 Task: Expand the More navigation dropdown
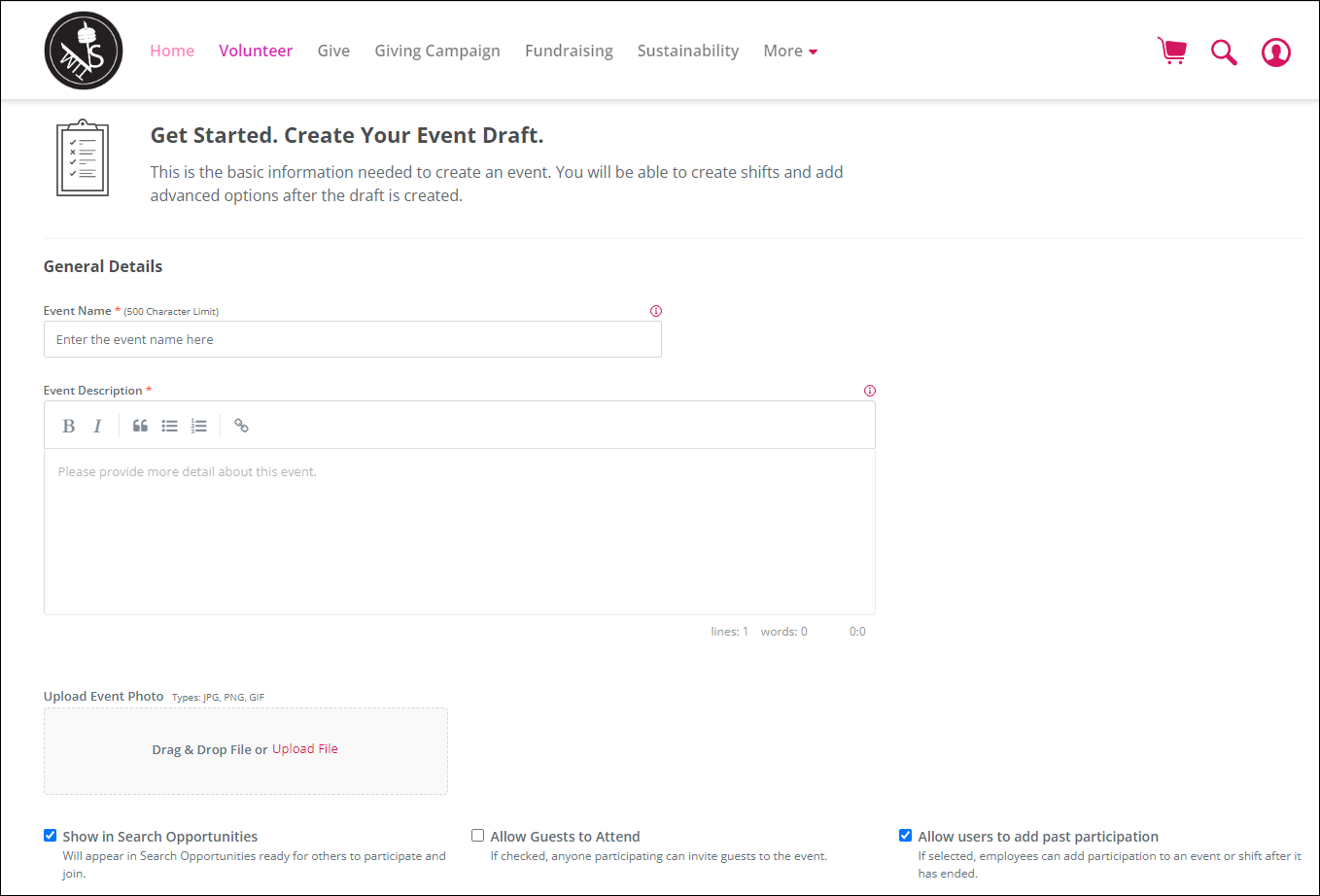(x=789, y=51)
